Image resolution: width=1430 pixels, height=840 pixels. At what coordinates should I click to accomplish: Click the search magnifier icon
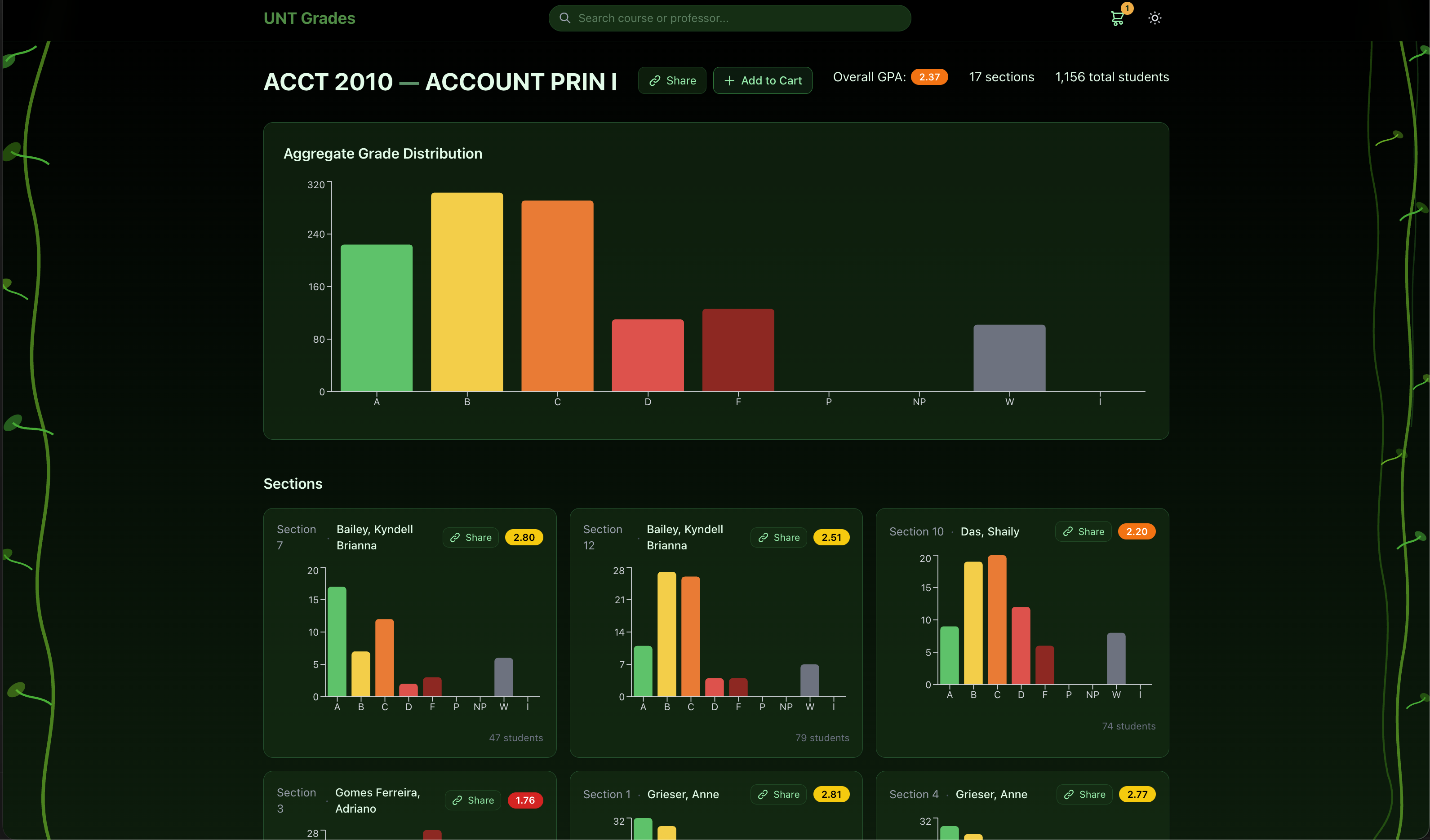(x=564, y=18)
